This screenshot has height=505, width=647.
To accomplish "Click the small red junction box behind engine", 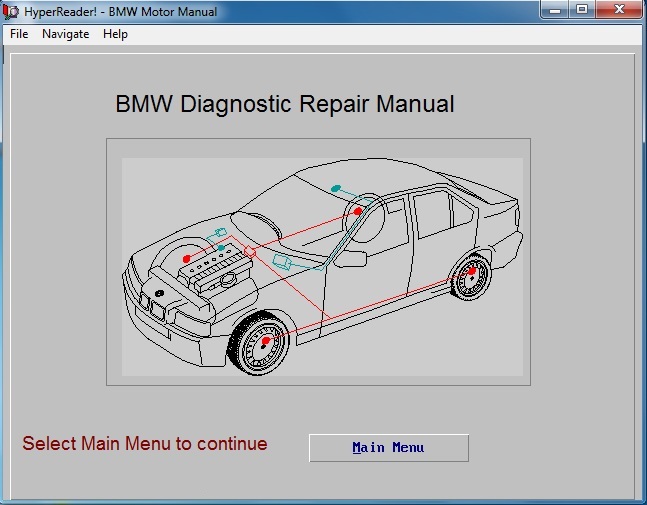I will [250, 252].
